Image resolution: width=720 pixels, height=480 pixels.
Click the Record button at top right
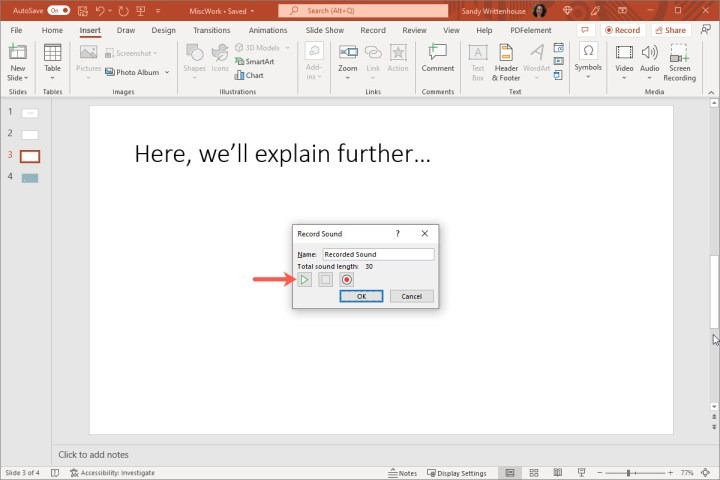(x=623, y=30)
